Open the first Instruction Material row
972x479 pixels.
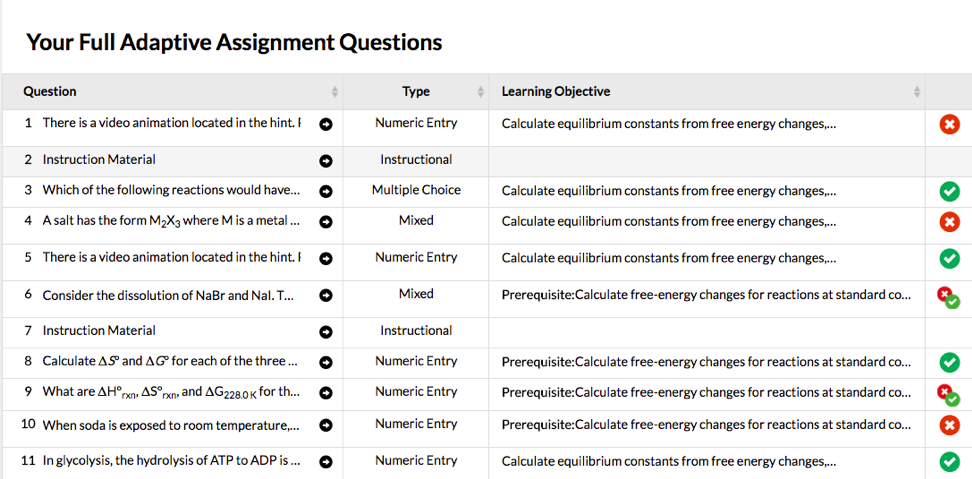point(99,159)
